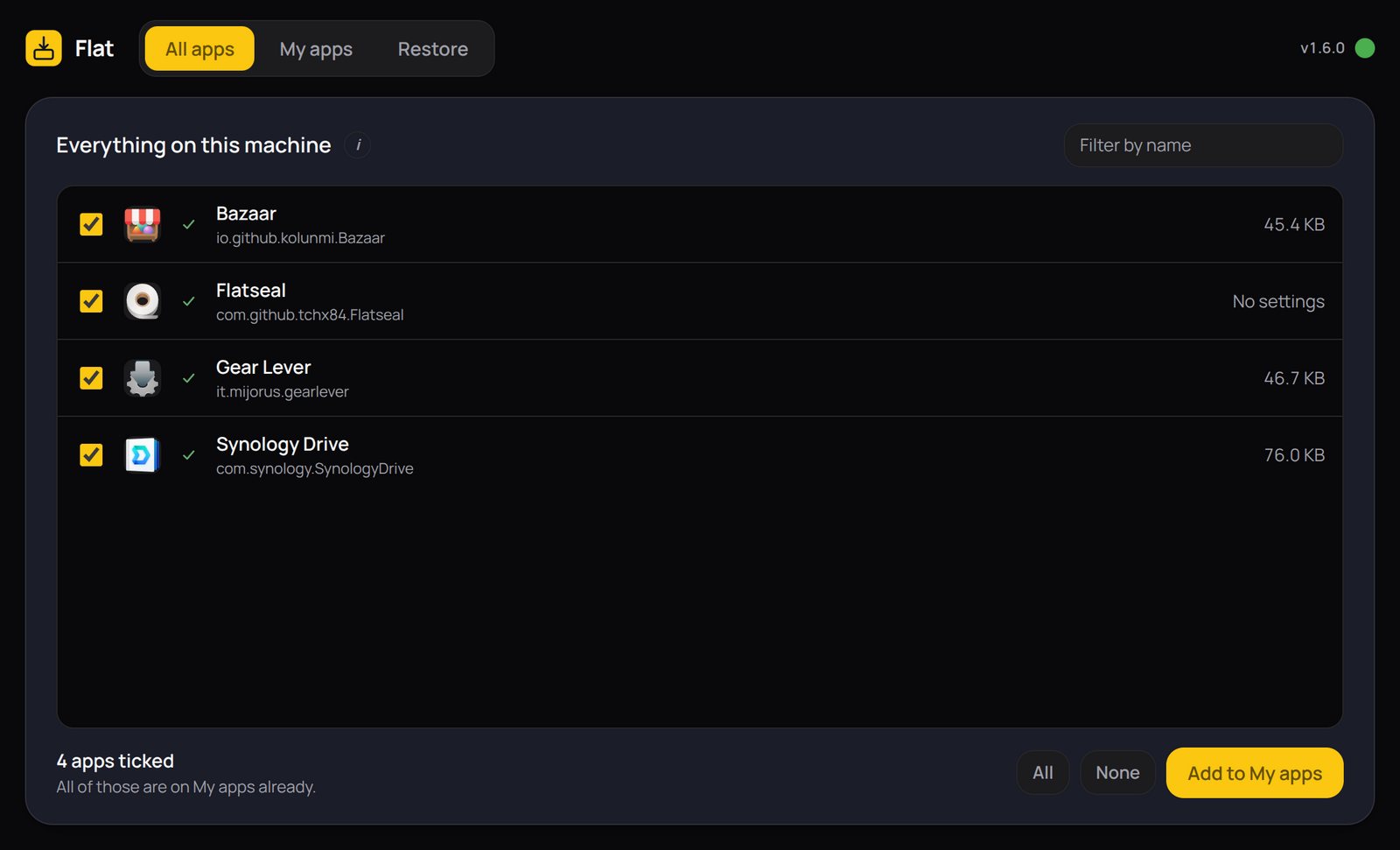
Task: Open the info icon beside the heading
Action: tap(357, 145)
